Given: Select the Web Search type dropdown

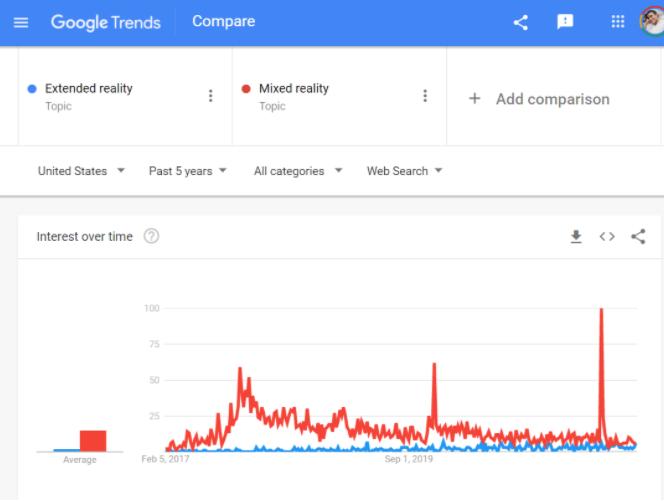Looking at the screenshot, I should [405, 171].
